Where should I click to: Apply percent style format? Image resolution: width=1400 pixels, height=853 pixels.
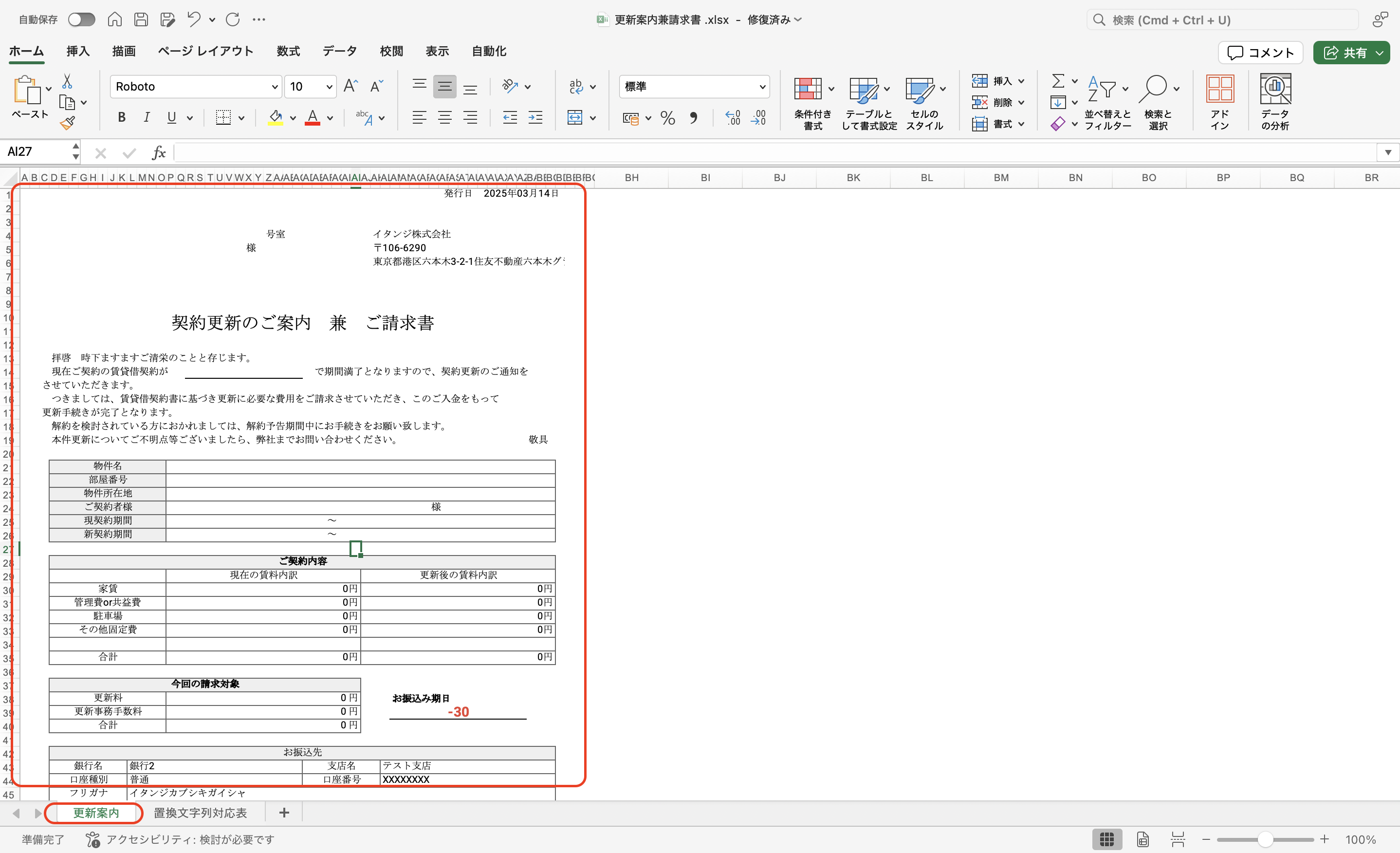[667, 118]
